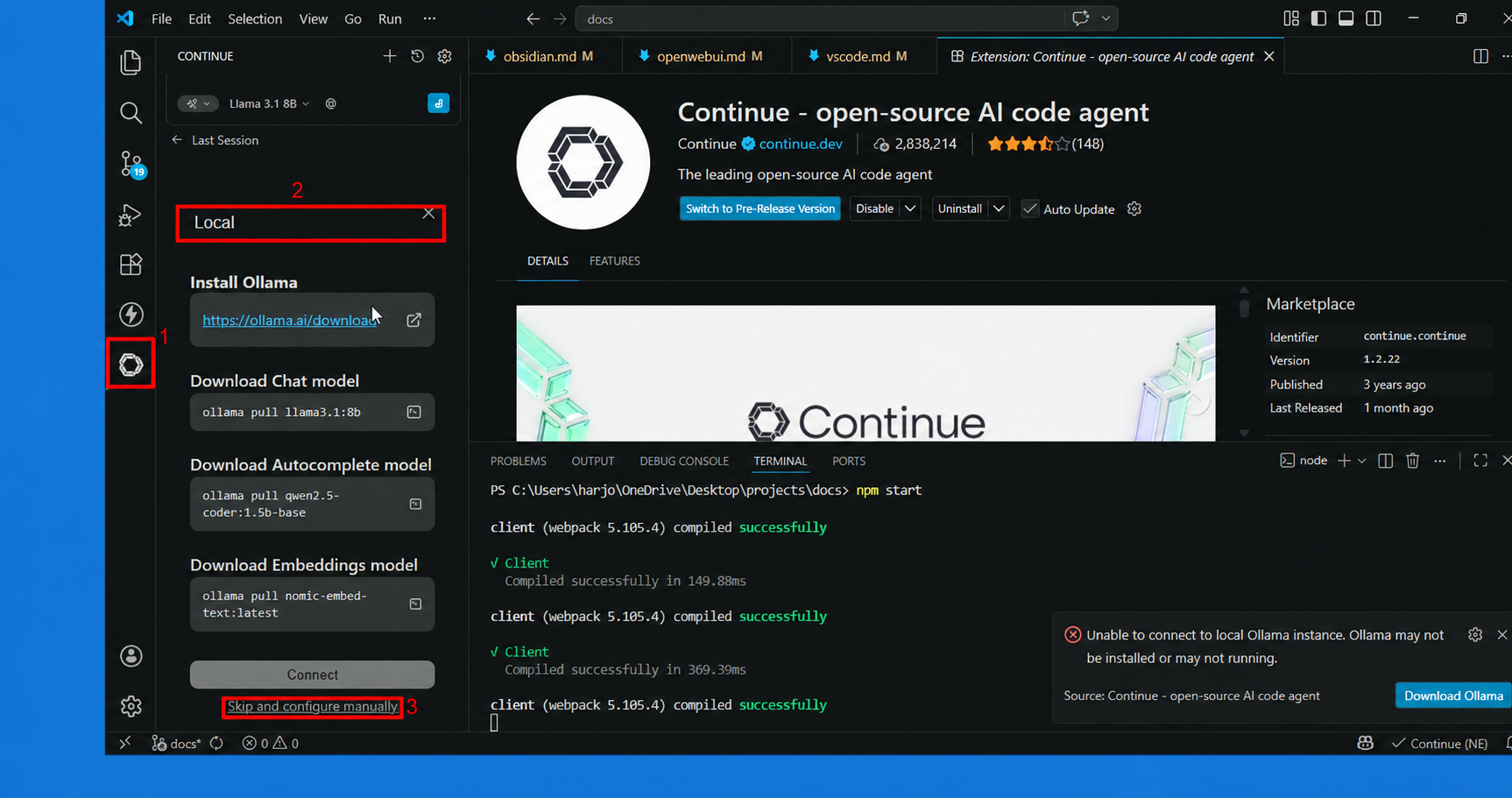The height and width of the screenshot is (798, 1512).
Task: Open the Accounts icon in the activity bar
Action: coord(131,656)
